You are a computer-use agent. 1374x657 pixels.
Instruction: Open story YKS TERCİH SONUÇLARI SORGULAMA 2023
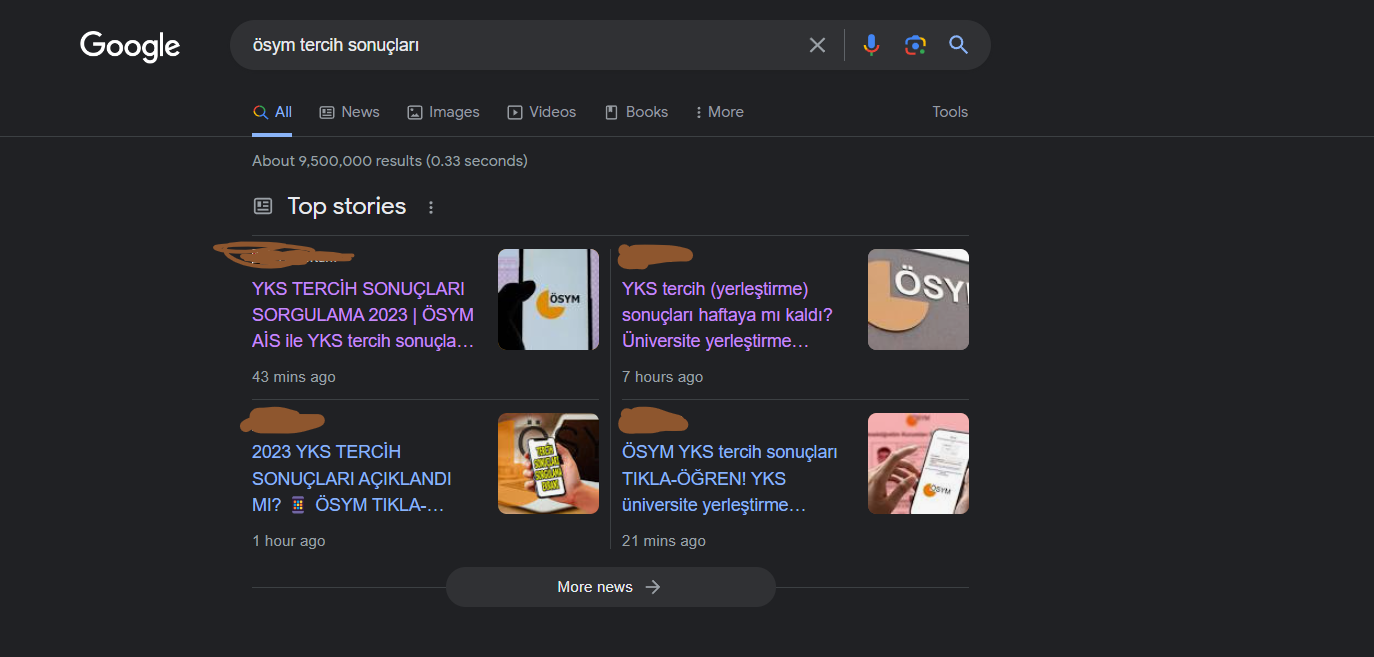click(x=363, y=315)
